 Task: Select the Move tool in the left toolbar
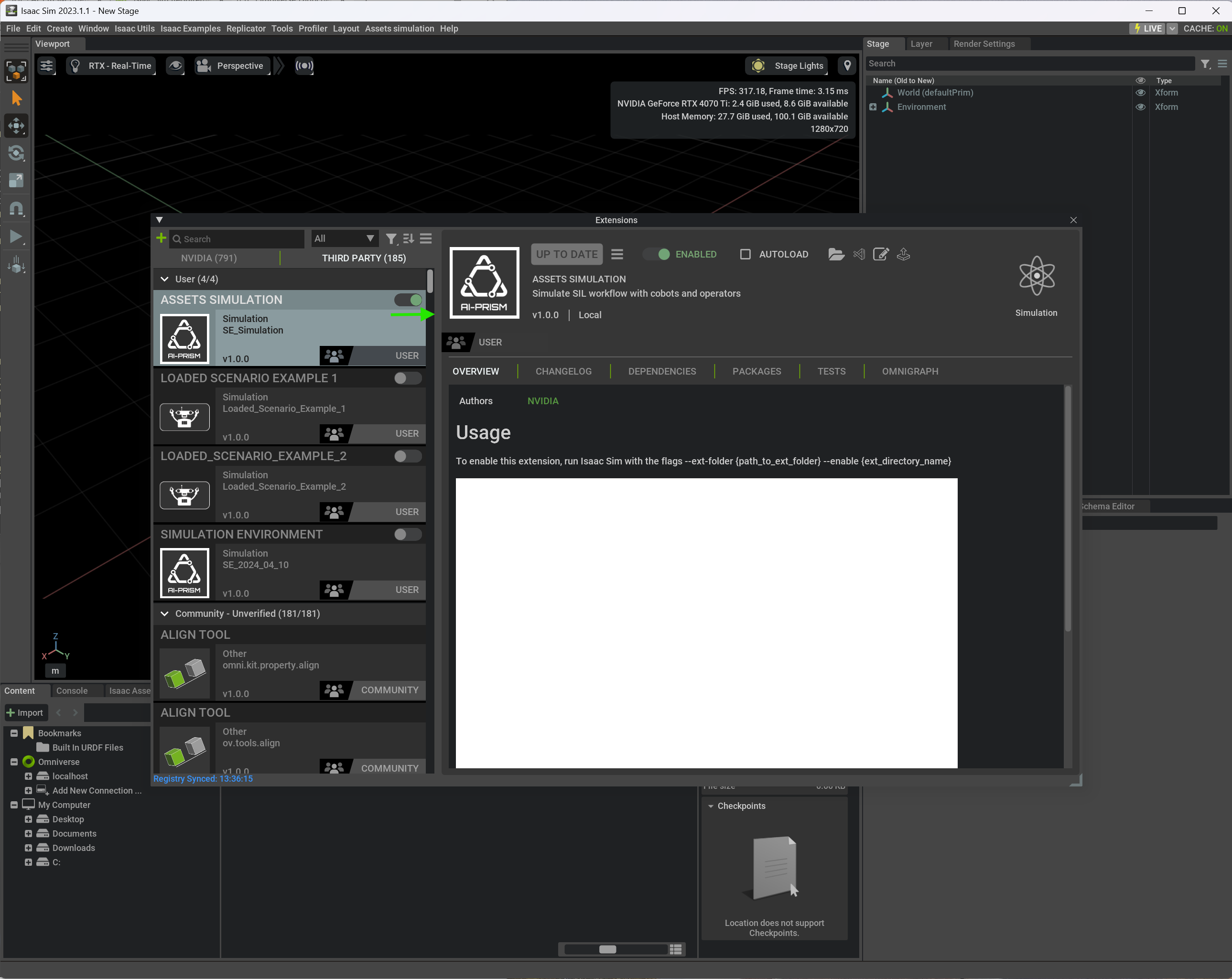click(x=16, y=126)
